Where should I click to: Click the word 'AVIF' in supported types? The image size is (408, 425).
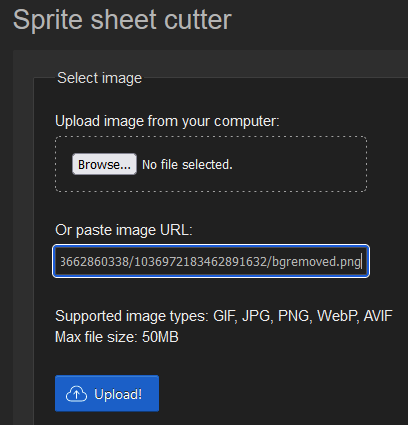click(378, 316)
